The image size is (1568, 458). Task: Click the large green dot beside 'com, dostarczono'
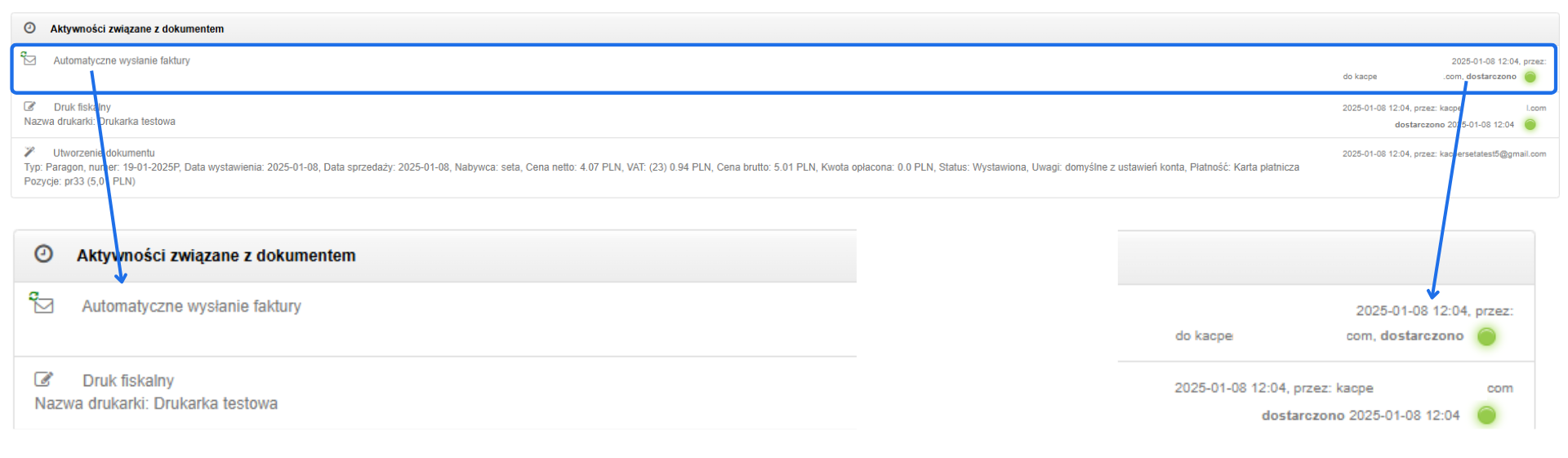(x=1486, y=336)
